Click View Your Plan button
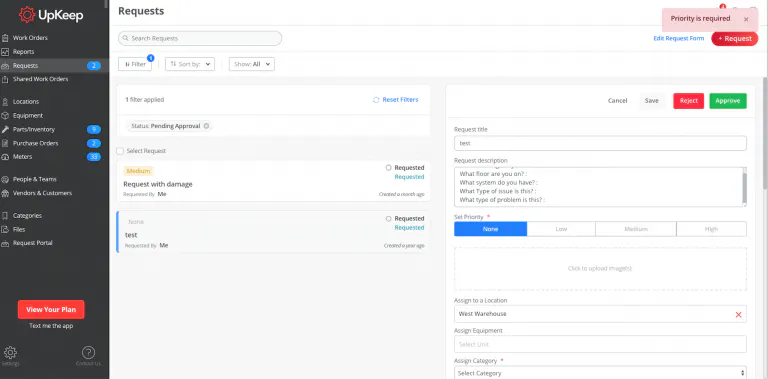This screenshot has width=768, height=379. click(x=51, y=309)
